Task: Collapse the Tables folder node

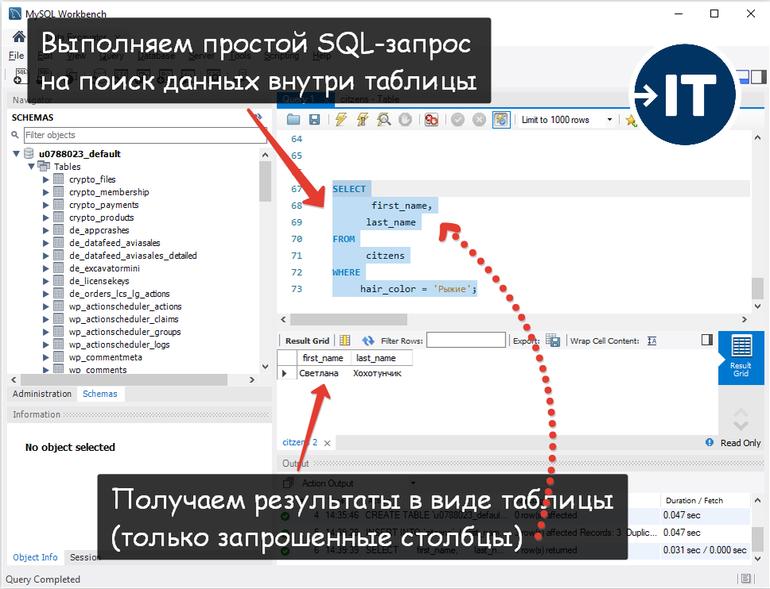Action: (x=31, y=167)
